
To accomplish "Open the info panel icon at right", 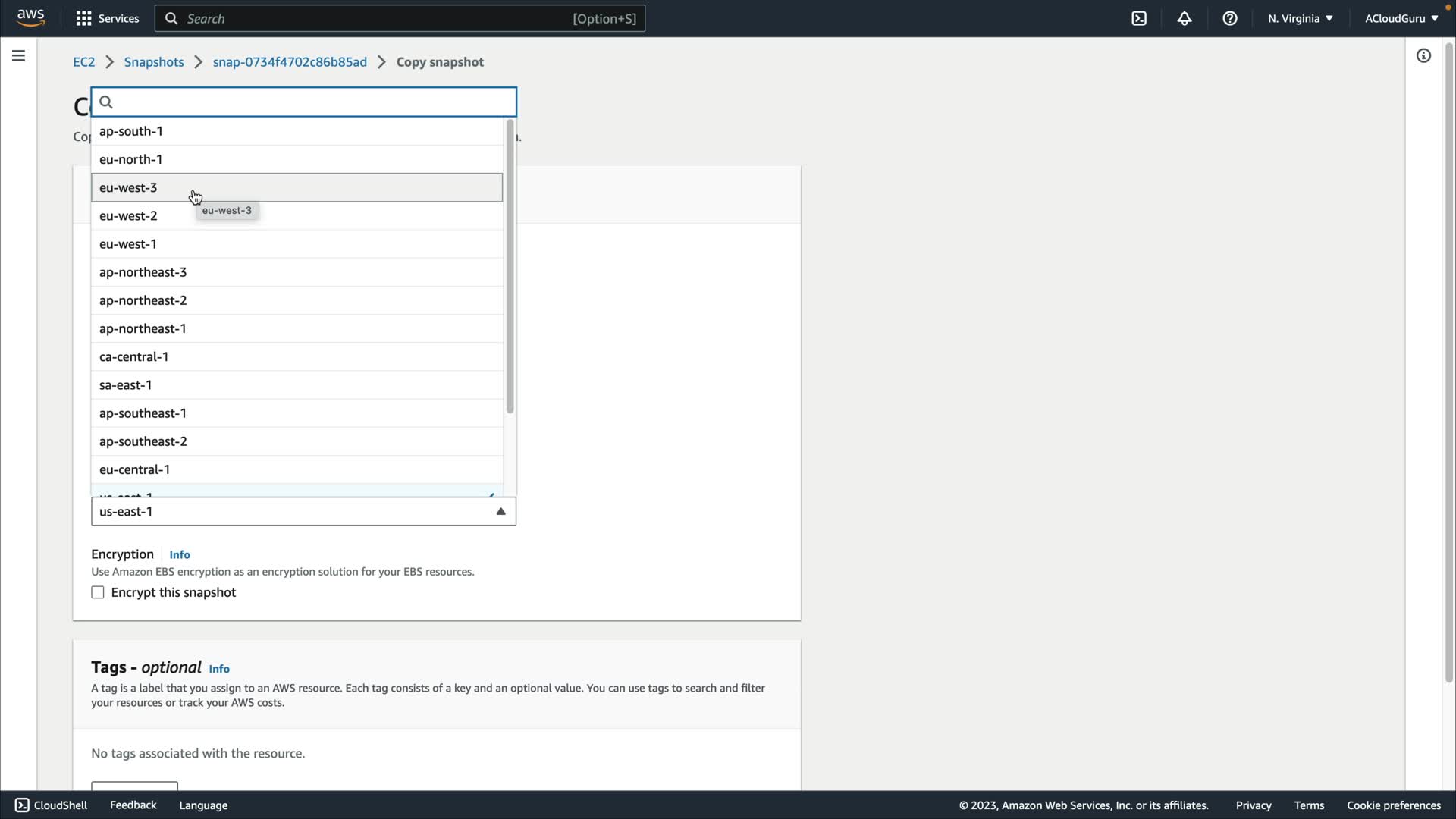I will (1423, 56).
